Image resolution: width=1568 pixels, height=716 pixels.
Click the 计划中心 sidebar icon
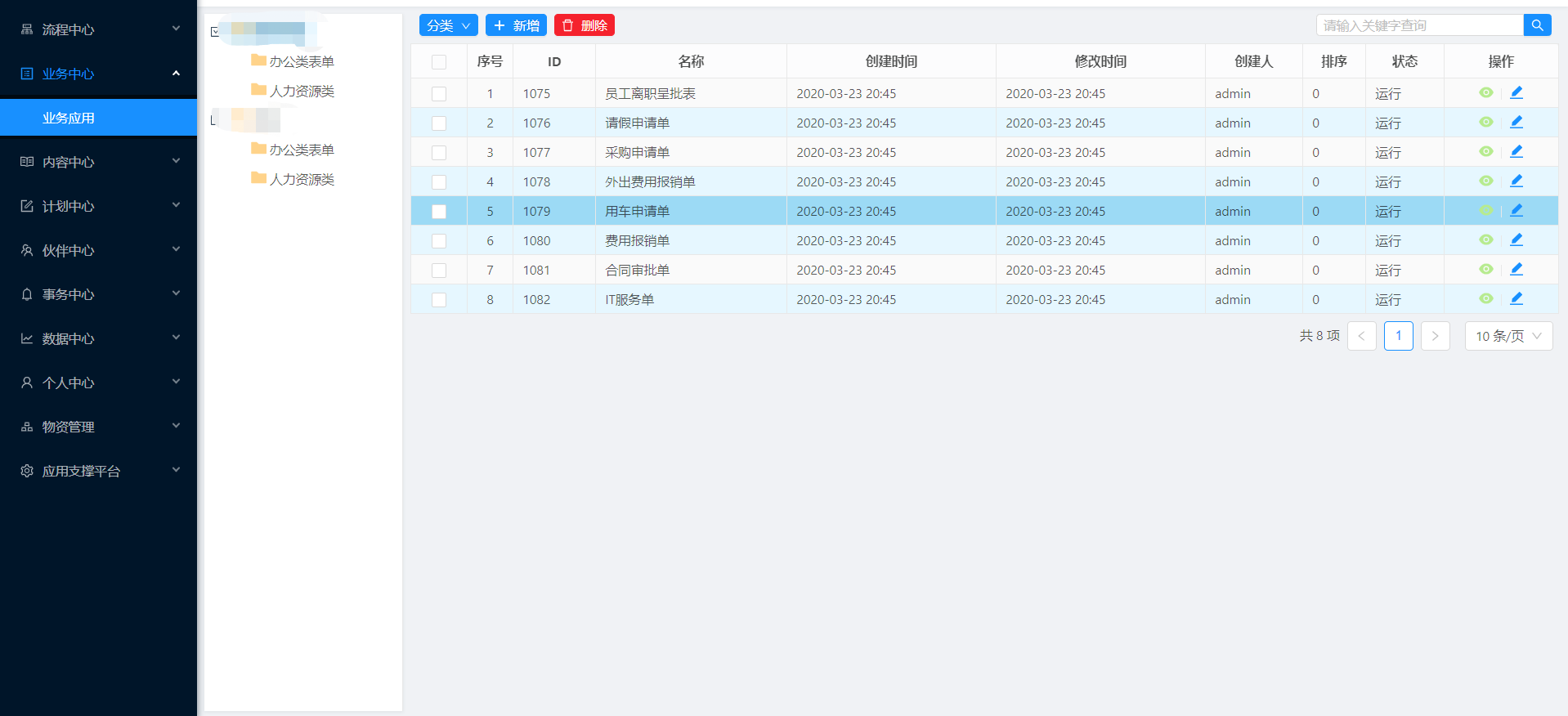(x=27, y=206)
